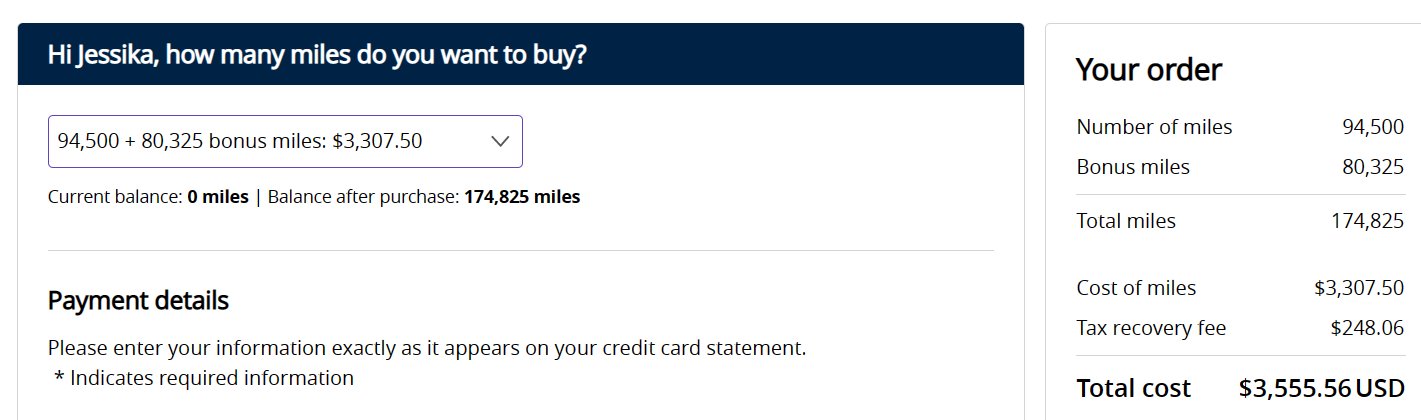Image resolution: width=1421 pixels, height=420 pixels.
Task: Click the $3,307.50 cost value in order summary
Action: click(x=1359, y=288)
